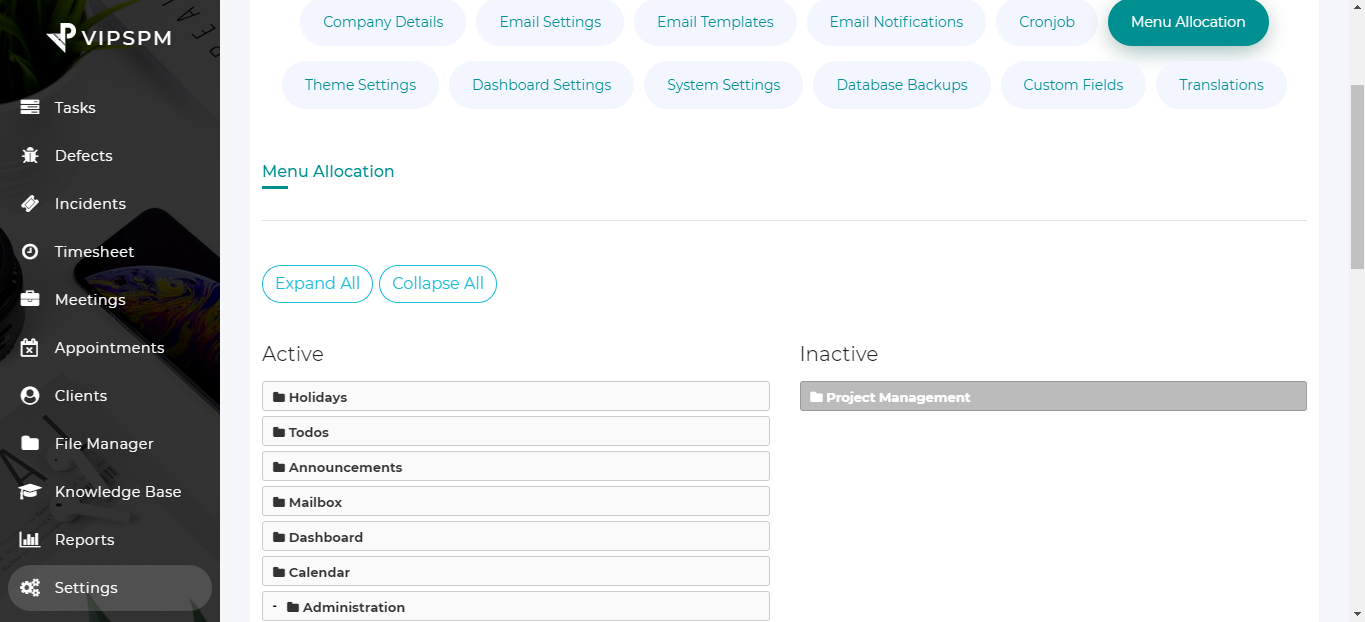Click the VIPSPM logo
The height and width of the screenshot is (622, 1365).
pos(109,38)
